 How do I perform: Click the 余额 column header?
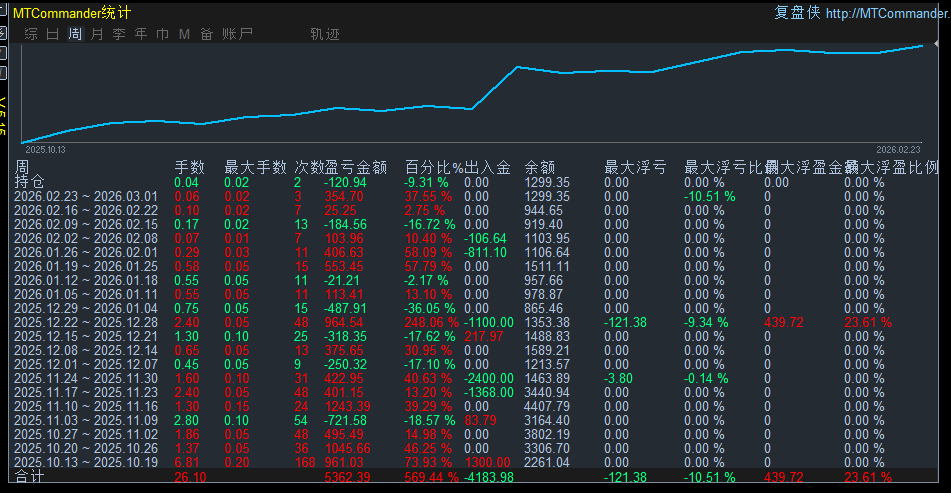(539, 167)
